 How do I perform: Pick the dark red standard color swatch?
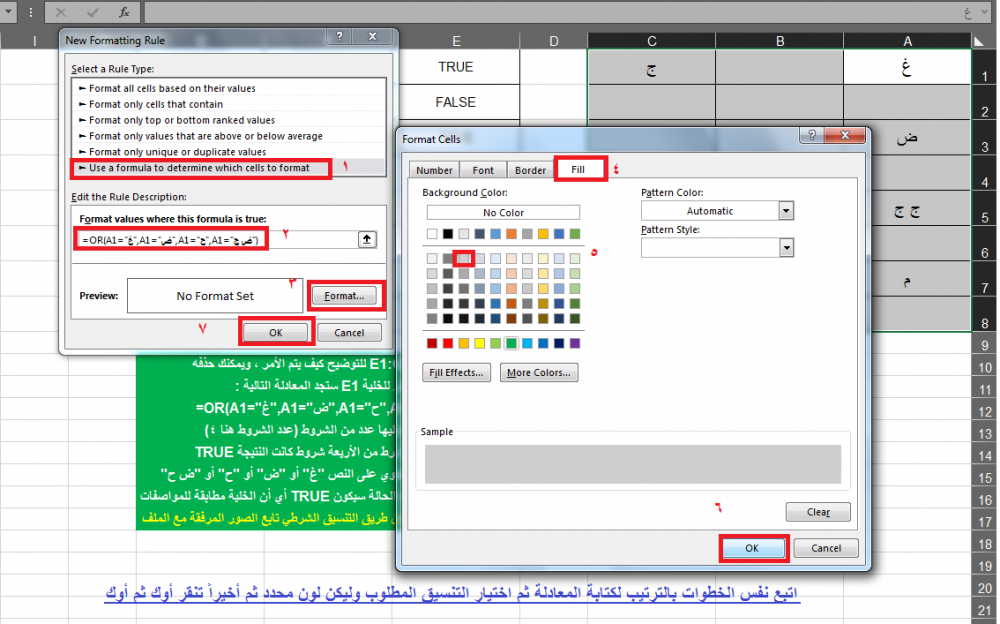pos(432,343)
